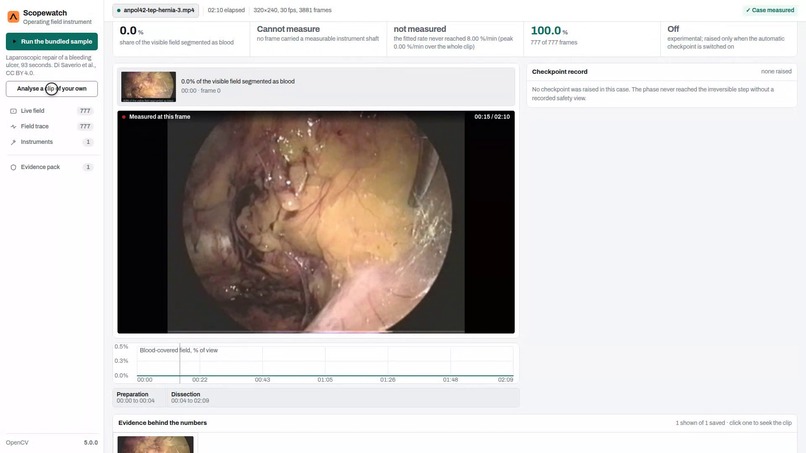Click the Off checkpoint status card
This screenshot has width=806, height=453.
[728, 37]
